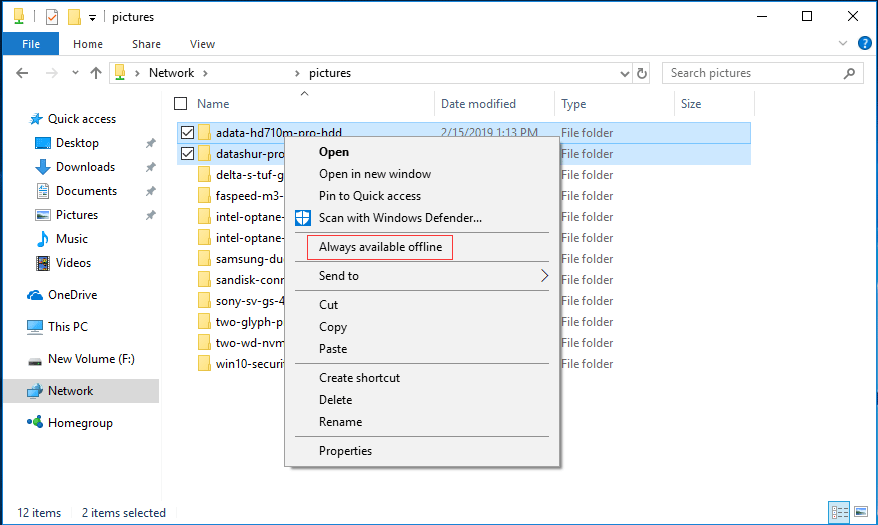Click the pictures breadcrumb in address bar
This screenshot has width=878, height=525.
(x=330, y=73)
